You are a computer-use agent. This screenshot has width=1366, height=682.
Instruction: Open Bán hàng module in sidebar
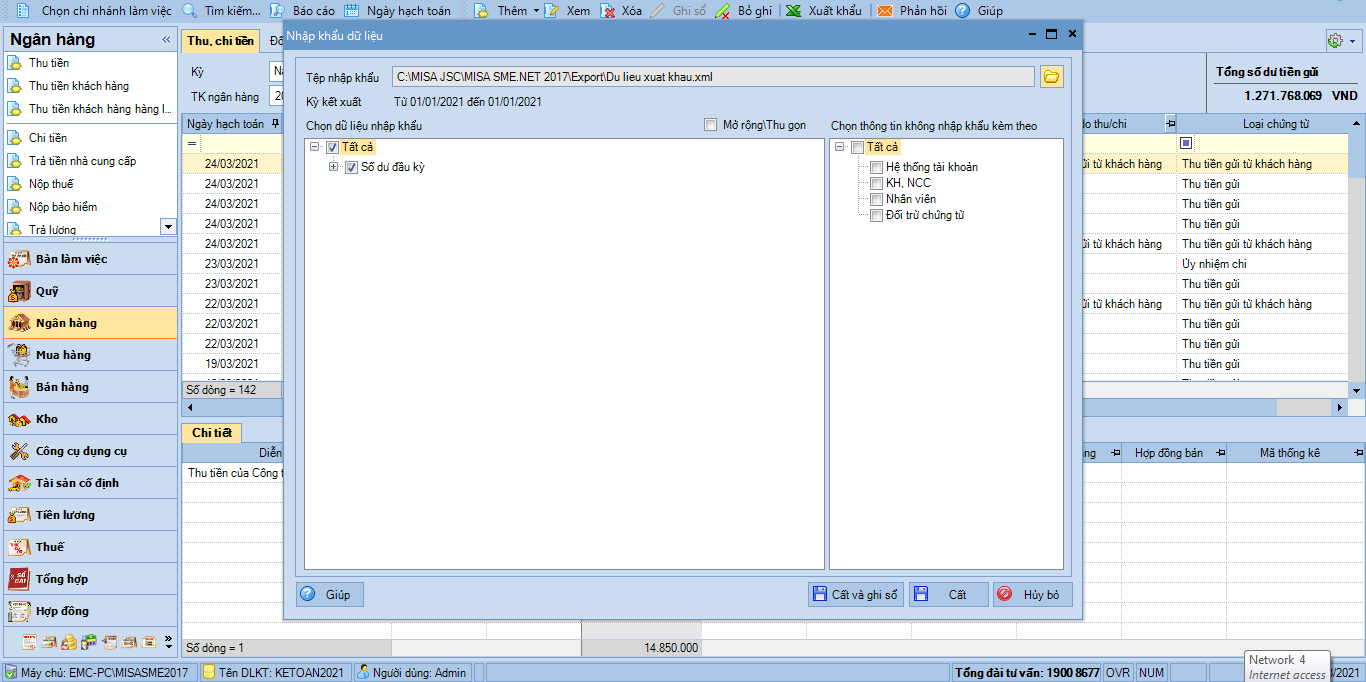coord(90,387)
